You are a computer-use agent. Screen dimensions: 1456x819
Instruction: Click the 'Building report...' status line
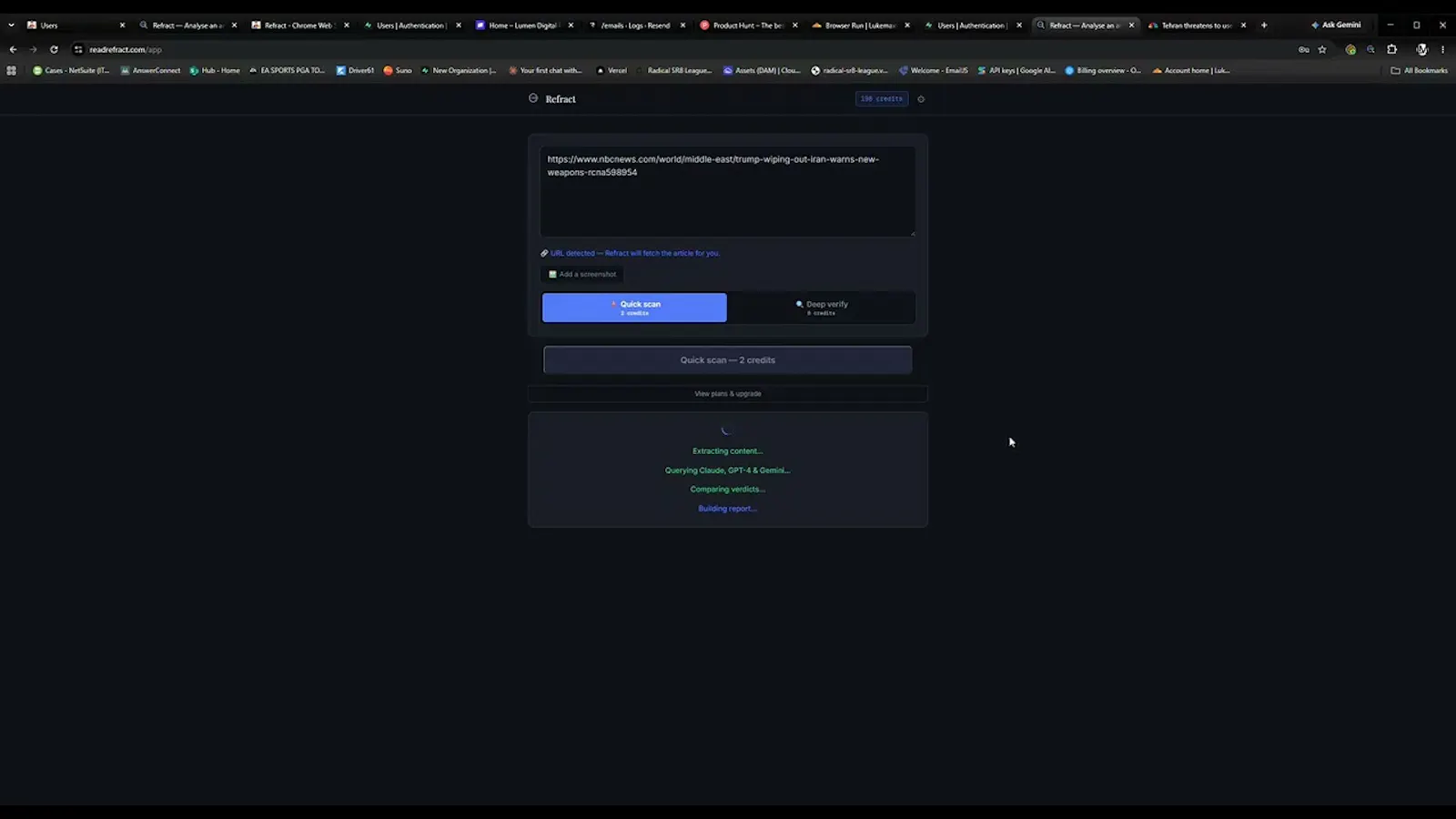coord(728,509)
